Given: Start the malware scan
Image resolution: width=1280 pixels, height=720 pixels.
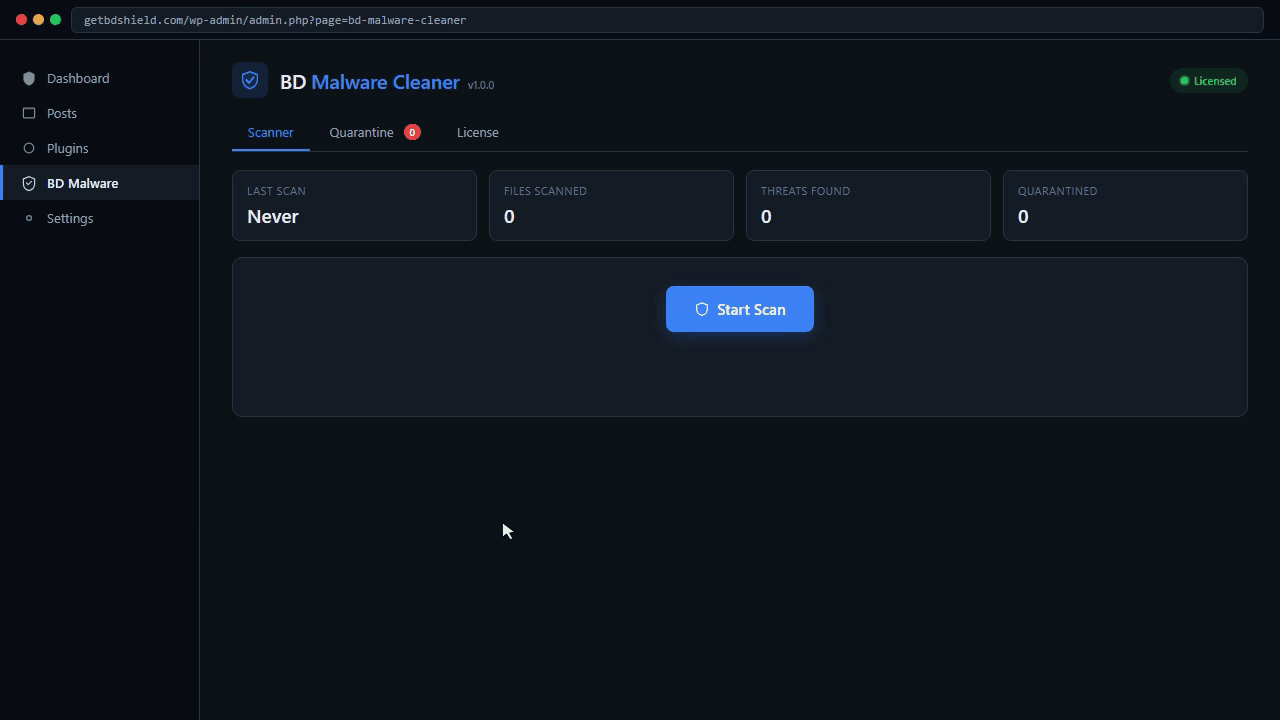Looking at the screenshot, I should (740, 309).
